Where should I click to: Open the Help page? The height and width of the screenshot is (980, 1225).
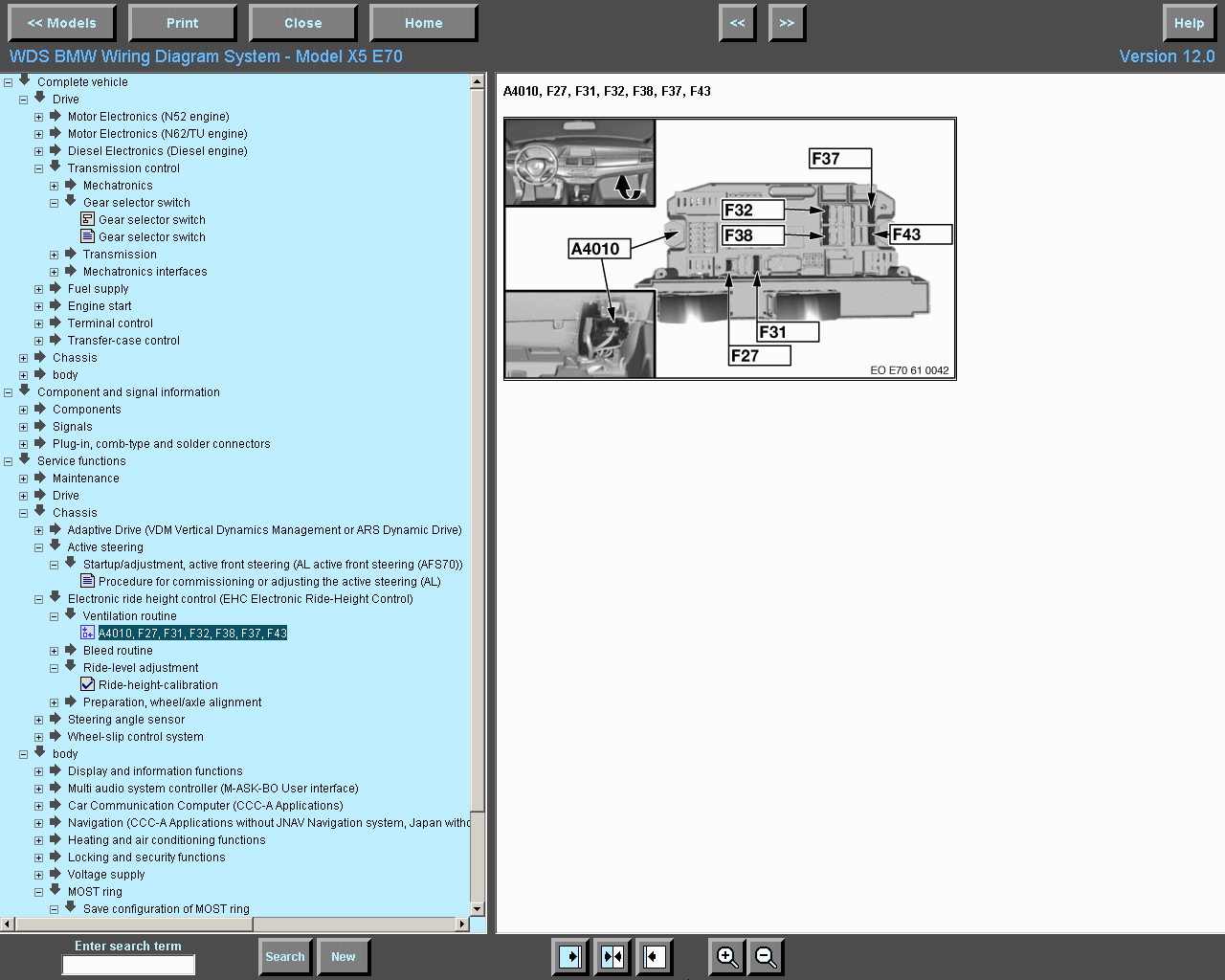(x=1190, y=23)
